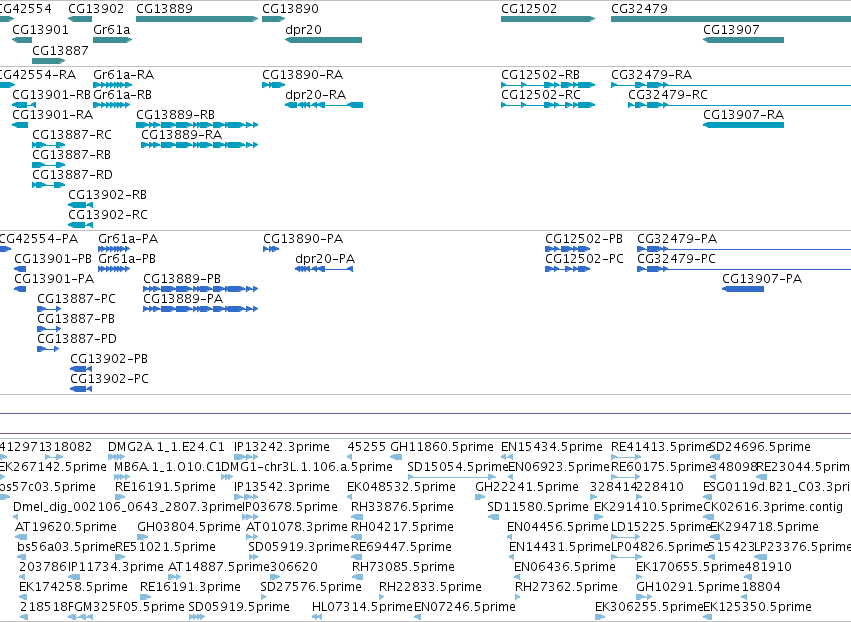Image resolution: width=851 pixels, height=622 pixels.
Task: Select the CG13889 gene label
Action: (164, 9)
